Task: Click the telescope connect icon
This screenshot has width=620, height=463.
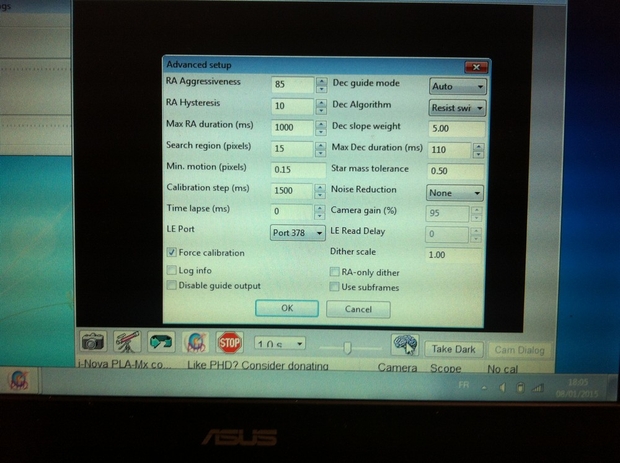Action: point(127,342)
